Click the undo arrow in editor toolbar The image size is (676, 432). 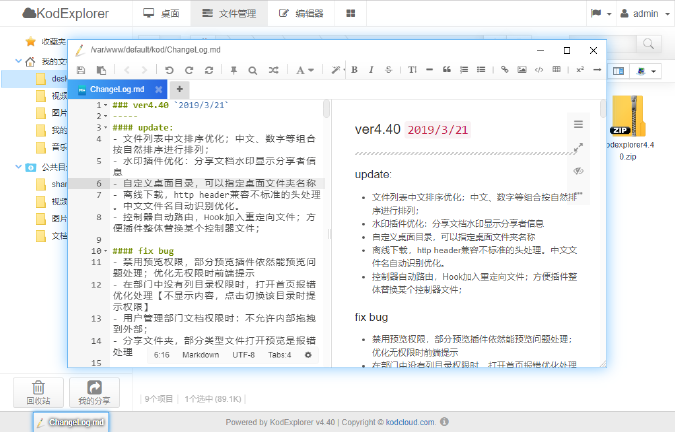tap(169, 70)
